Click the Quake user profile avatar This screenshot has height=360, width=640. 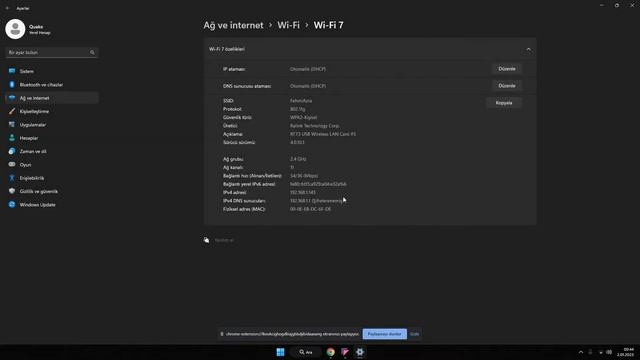pyautogui.click(x=15, y=29)
